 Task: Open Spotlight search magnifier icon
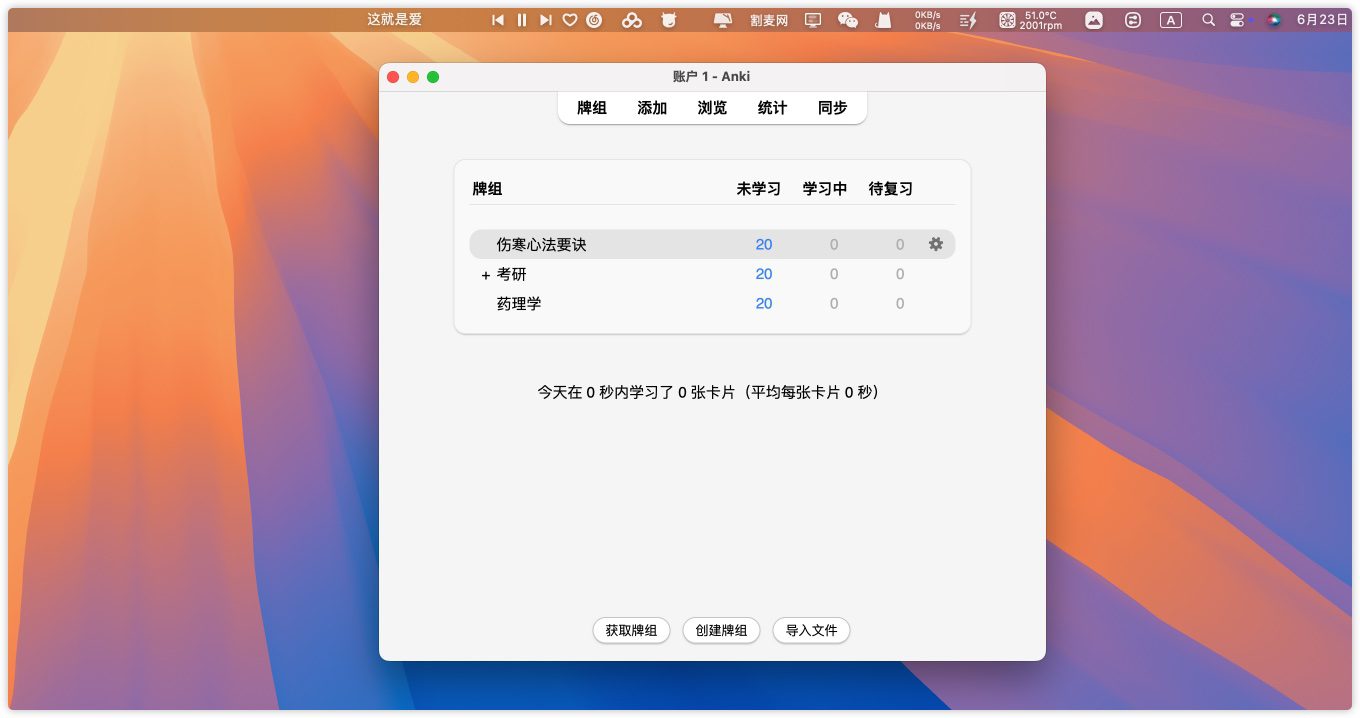pos(1208,20)
